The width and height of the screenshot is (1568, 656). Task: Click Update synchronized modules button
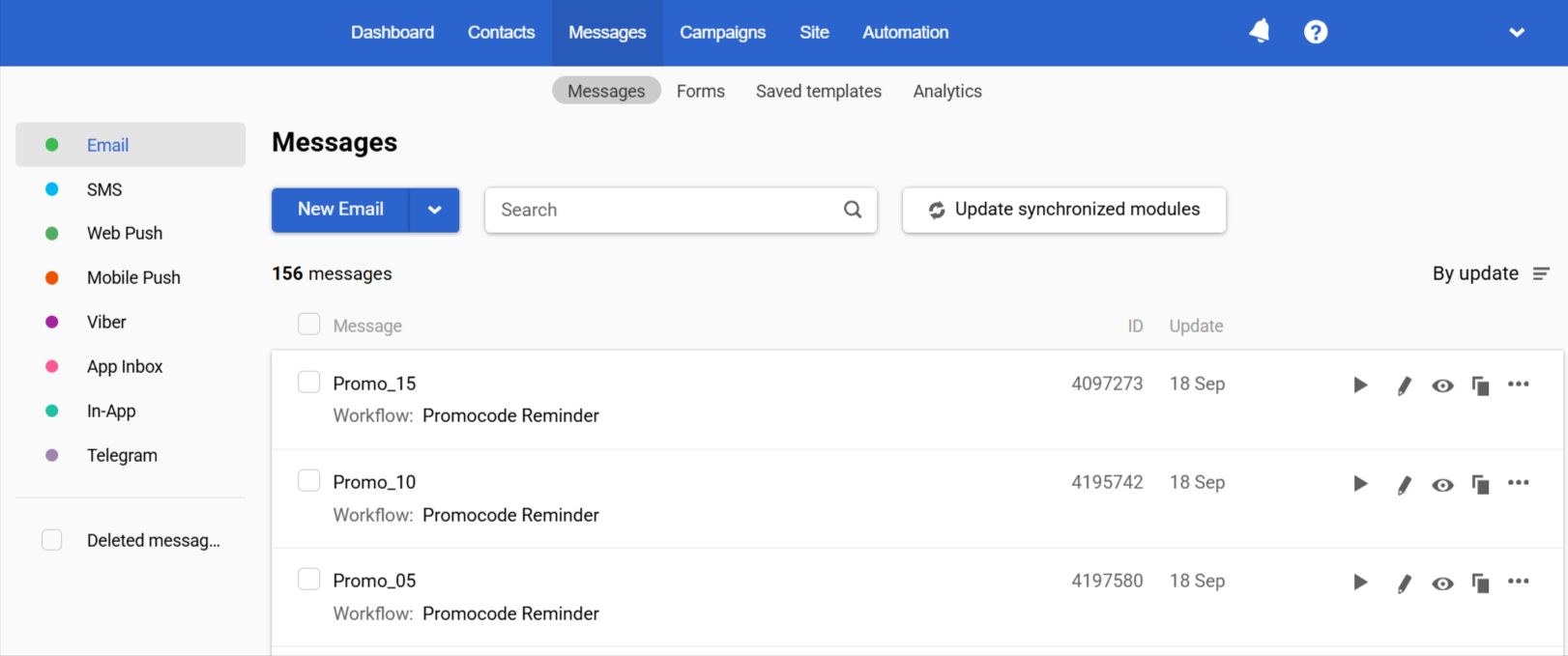tap(1064, 210)
